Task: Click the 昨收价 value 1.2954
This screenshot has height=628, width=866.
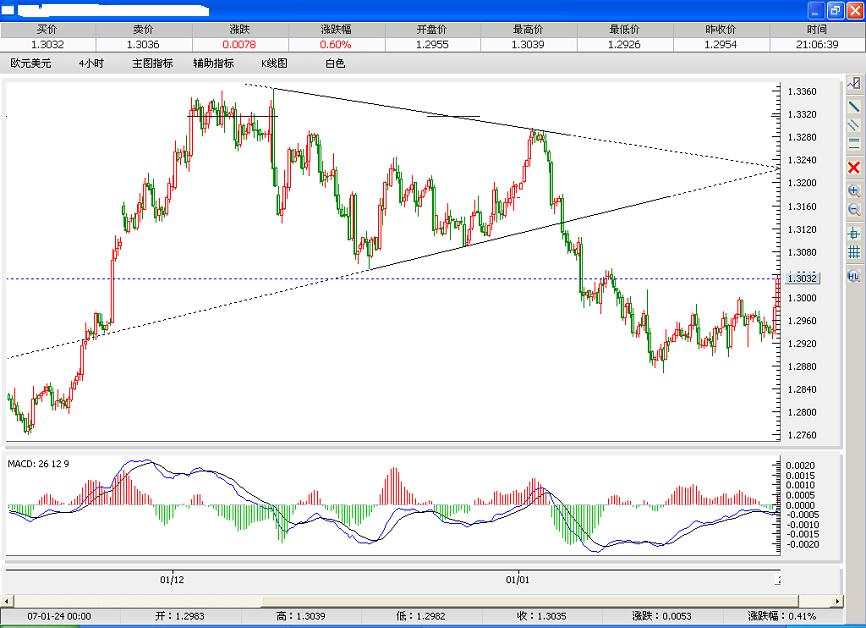Action: click(x=721, y=45)
